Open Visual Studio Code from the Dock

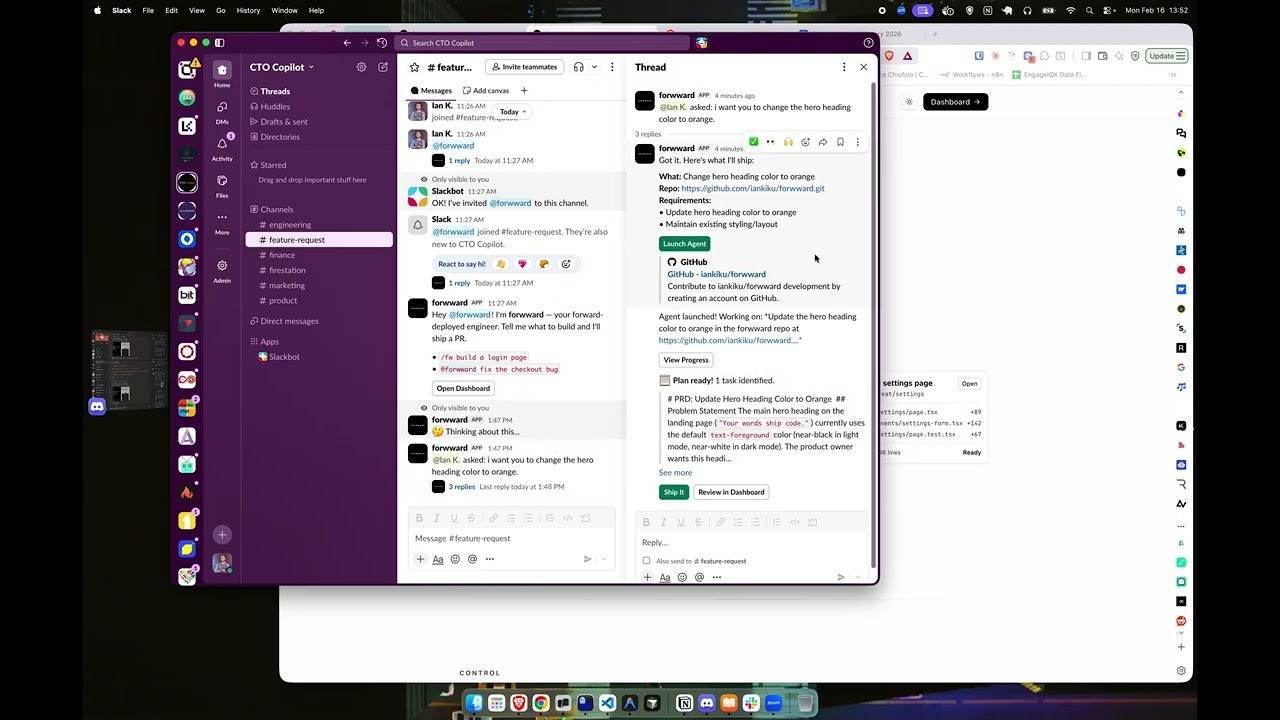[x=607, y=703]
